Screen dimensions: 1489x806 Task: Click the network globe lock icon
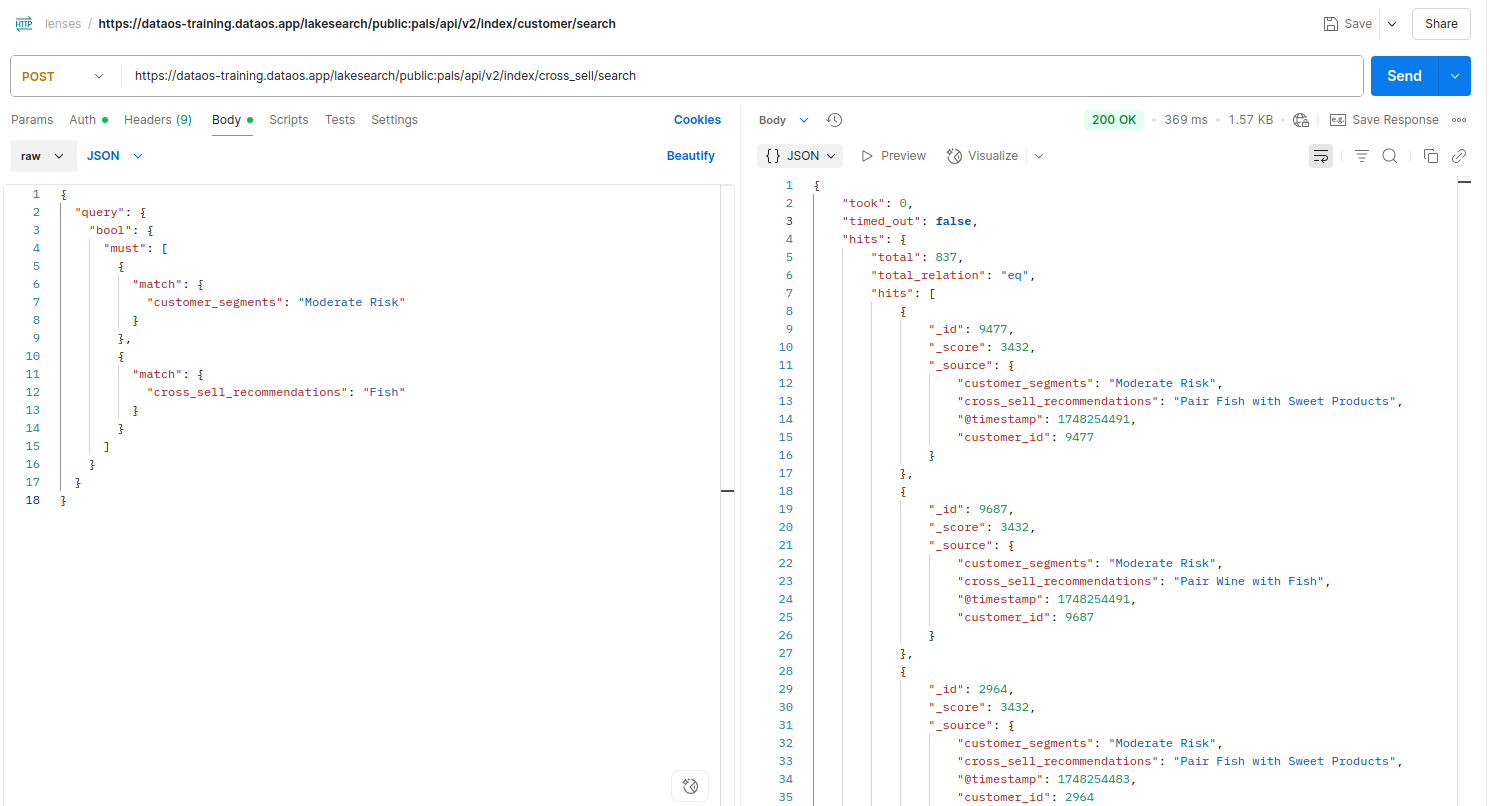1301,120
